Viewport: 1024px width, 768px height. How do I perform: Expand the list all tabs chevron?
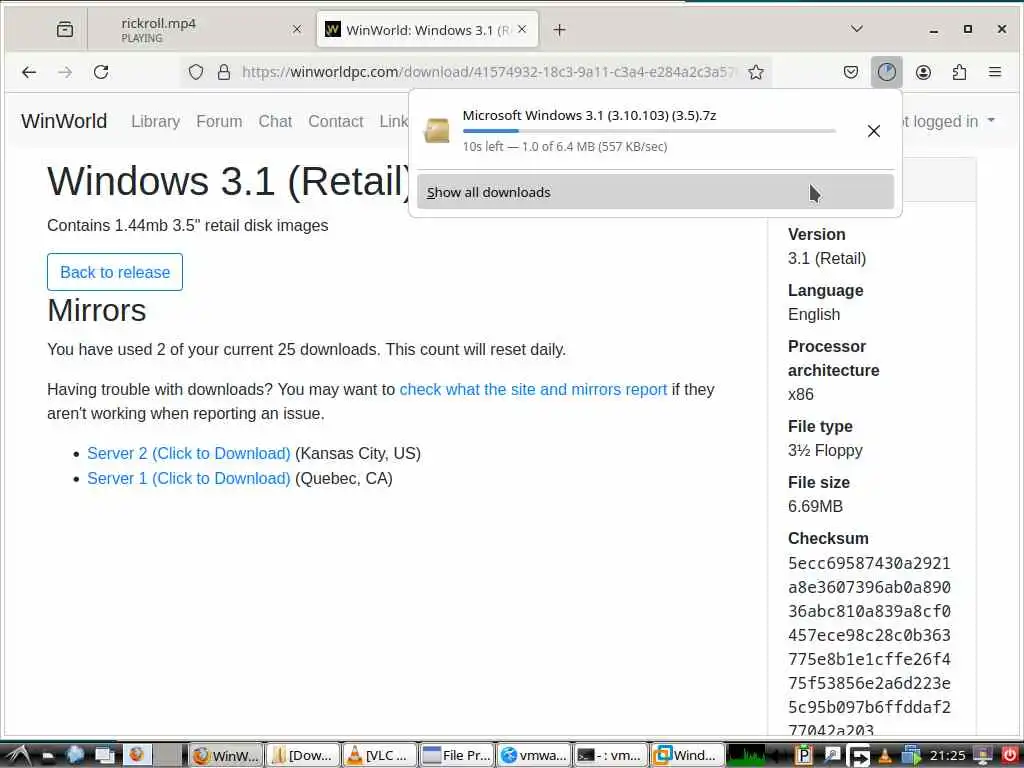pyautogui.click(x=857, y=29)
